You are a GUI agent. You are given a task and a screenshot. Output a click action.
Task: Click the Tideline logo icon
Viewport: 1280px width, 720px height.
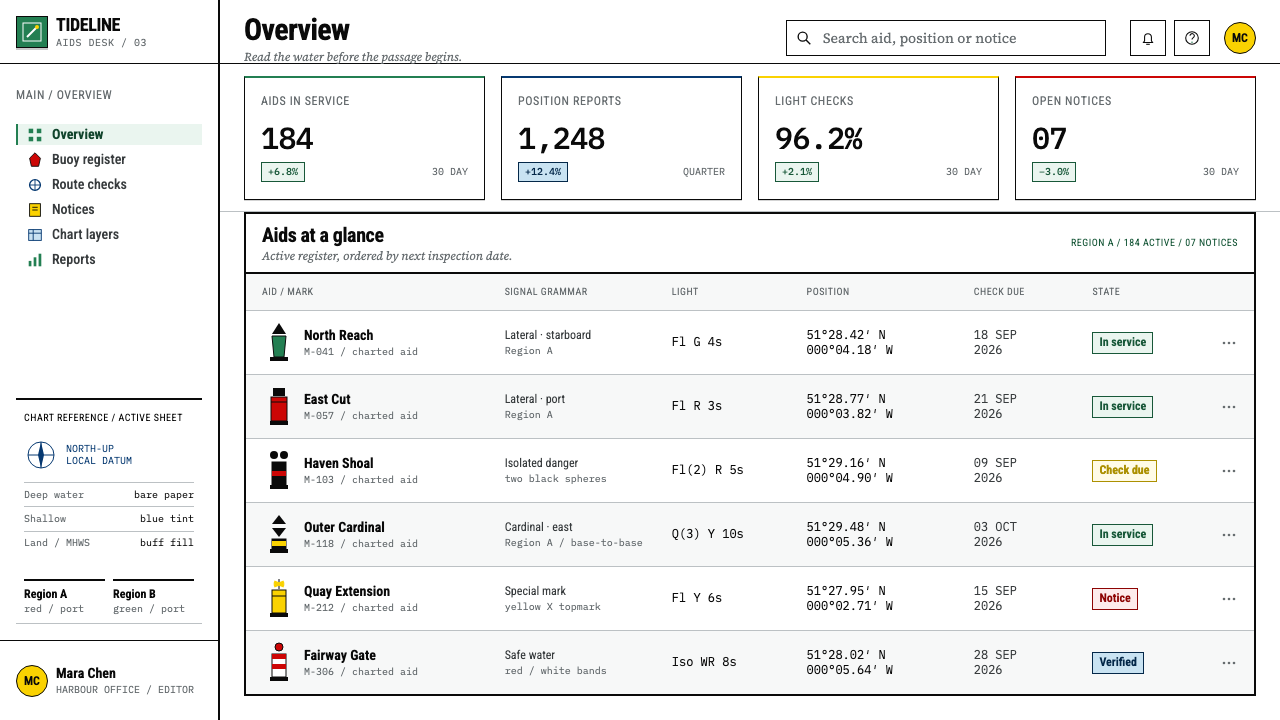[32, 33]
